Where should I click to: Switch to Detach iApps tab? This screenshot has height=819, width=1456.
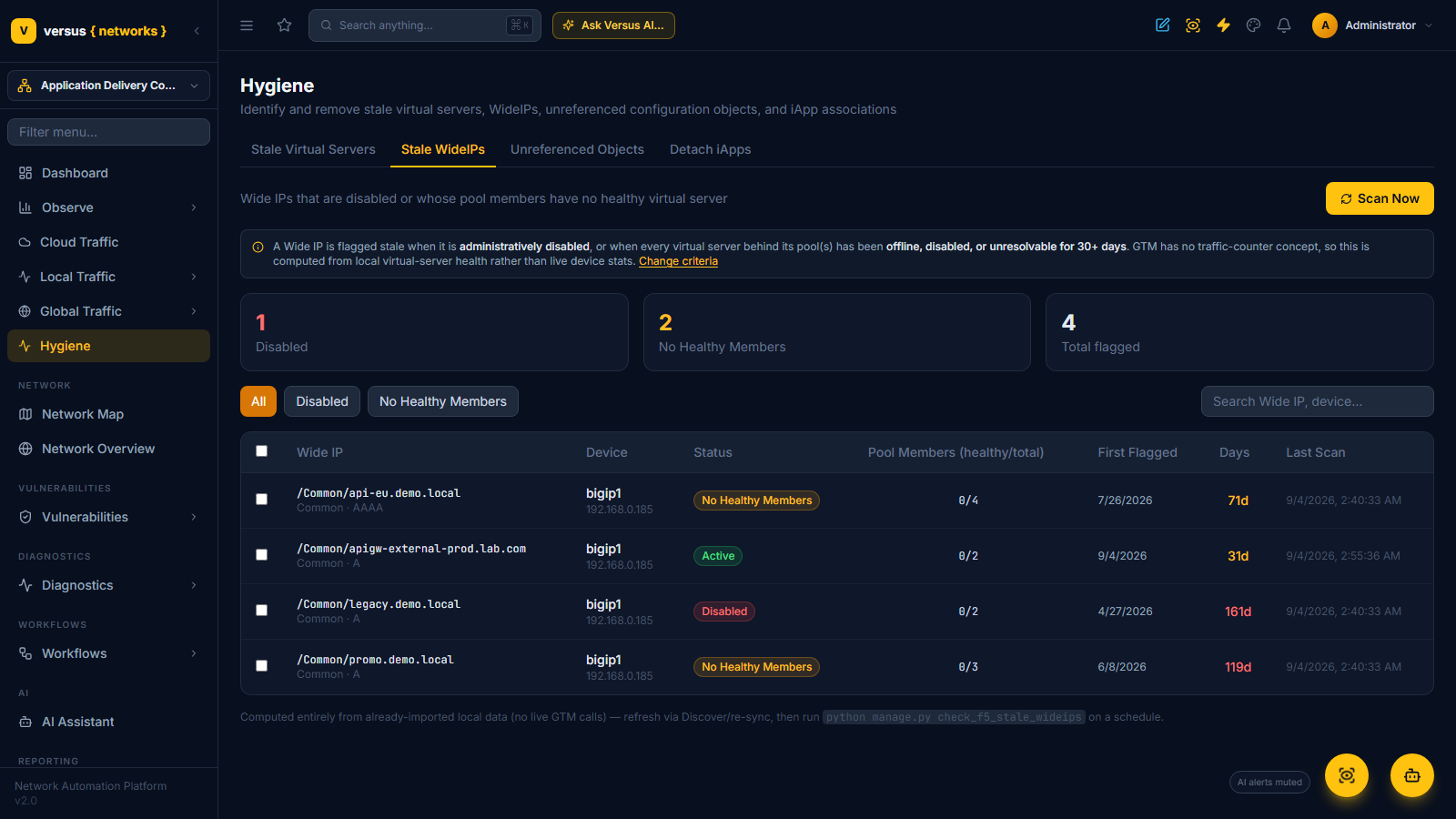click(x=711, y=149)
